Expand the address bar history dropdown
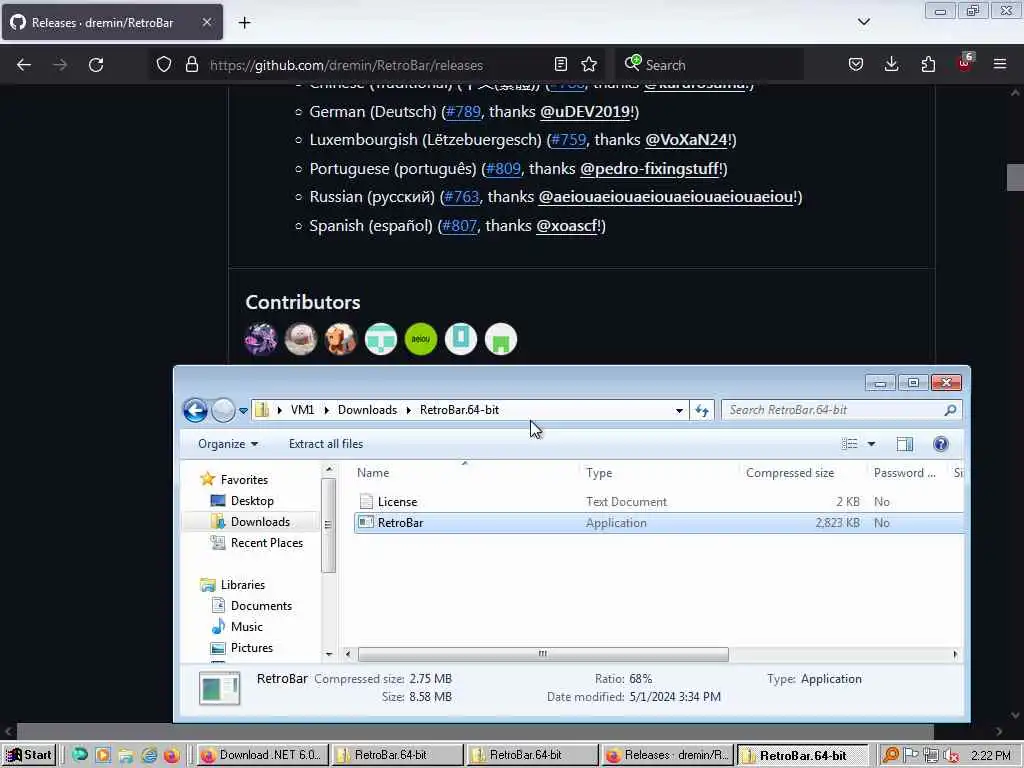Screen dimensions: 1024x768 point(679,410)
